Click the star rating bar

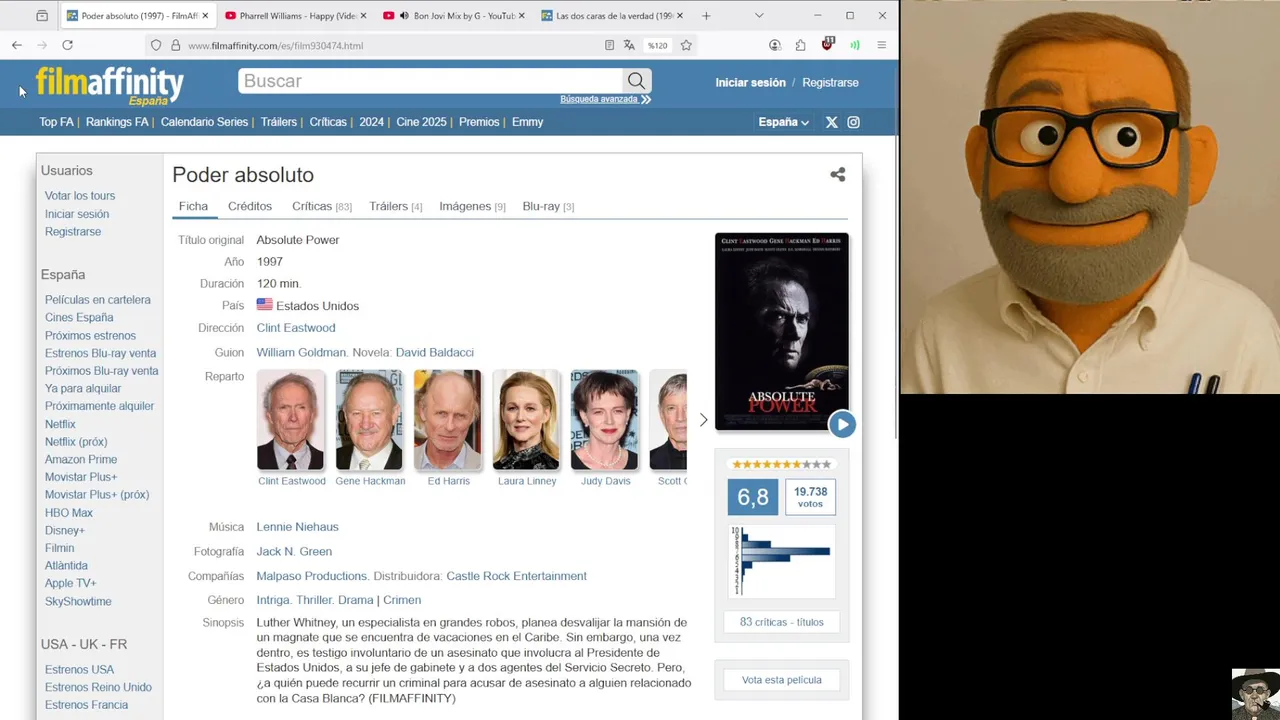coord(781,464)
